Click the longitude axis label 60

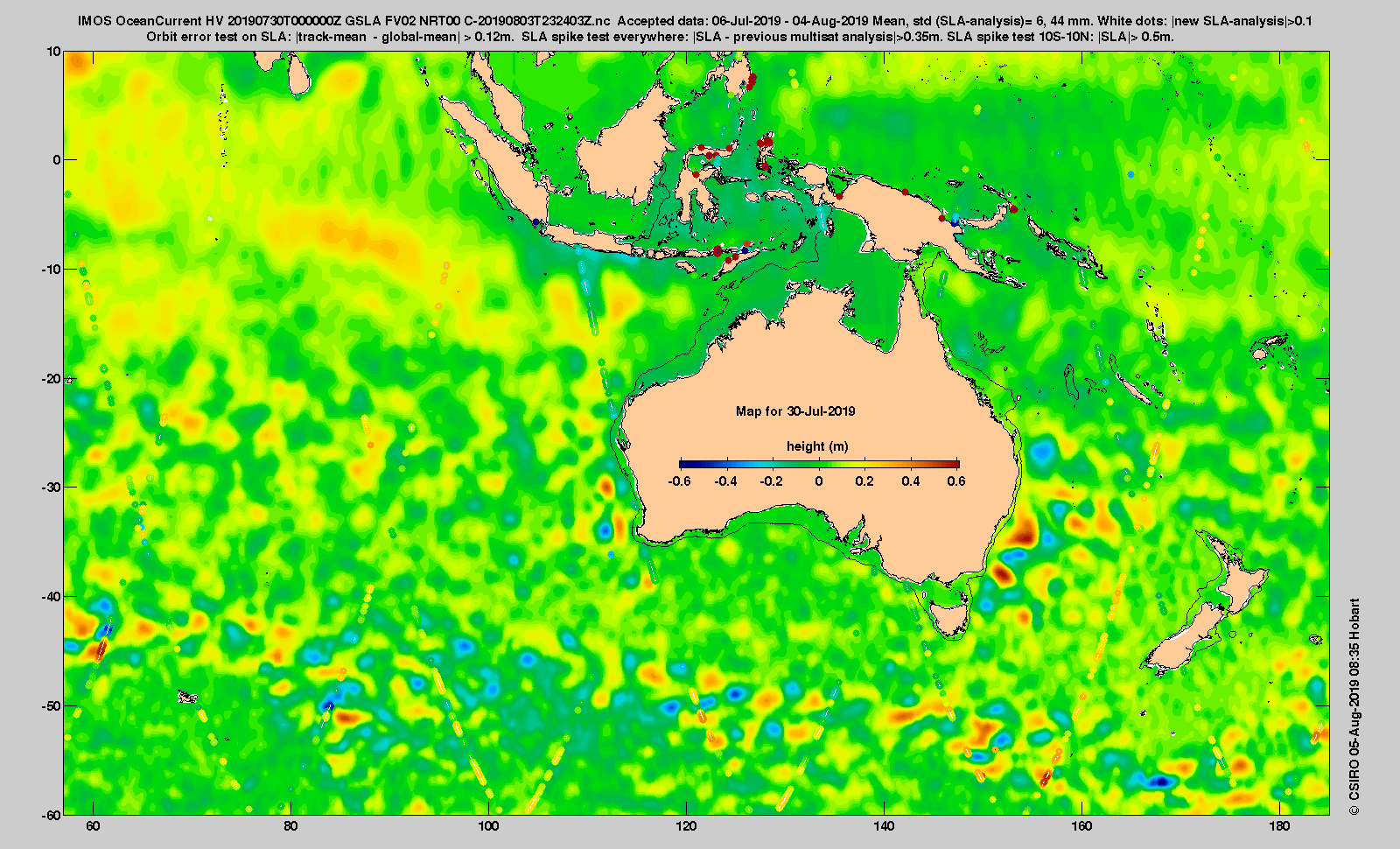click(x=93, y=826)
